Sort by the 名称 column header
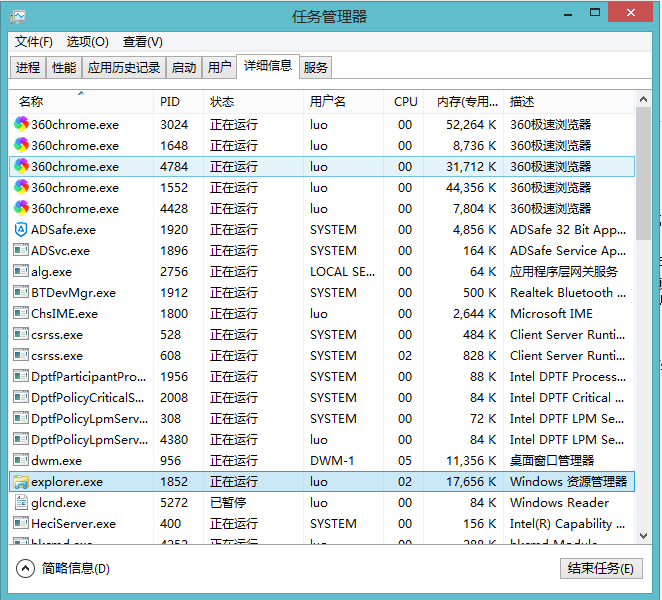Image resolution: width=662 pixels, height=600 pixels. point(81,101)
